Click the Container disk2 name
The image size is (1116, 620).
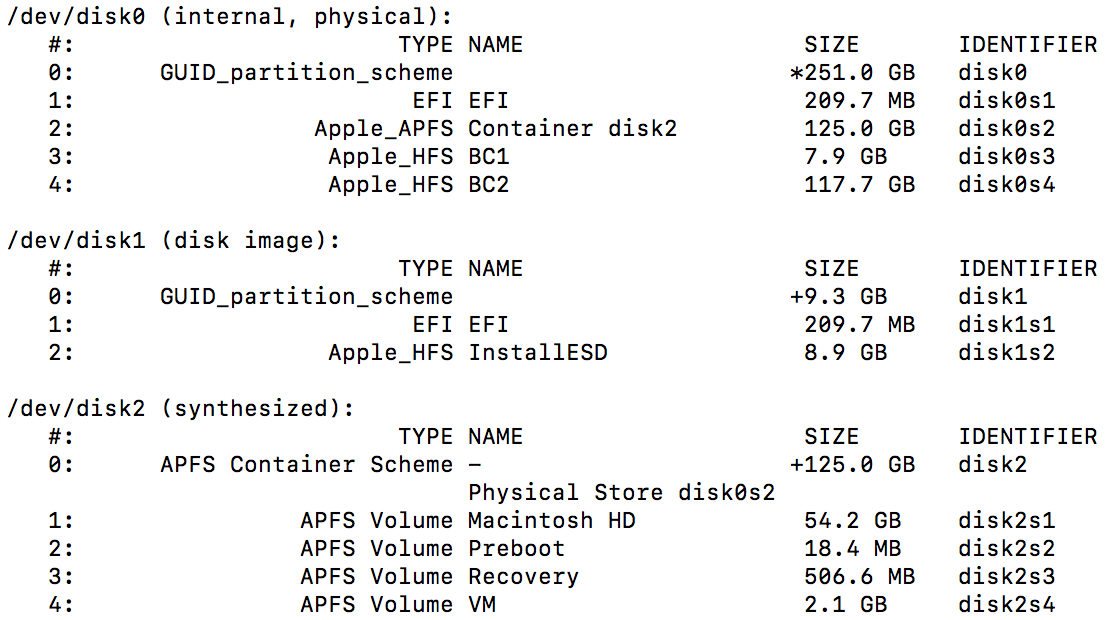click(572, 128)
